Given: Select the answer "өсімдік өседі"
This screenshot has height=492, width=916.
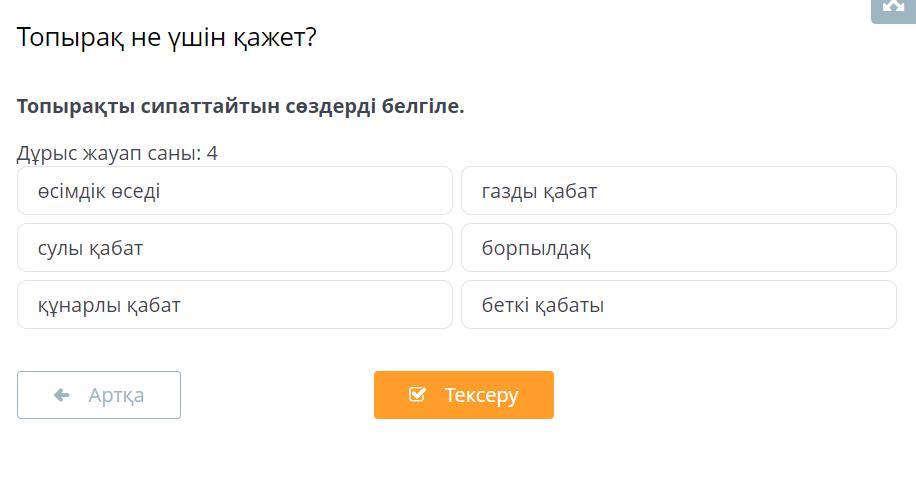Looking at the screenshot, I should [x=234, y=191].
